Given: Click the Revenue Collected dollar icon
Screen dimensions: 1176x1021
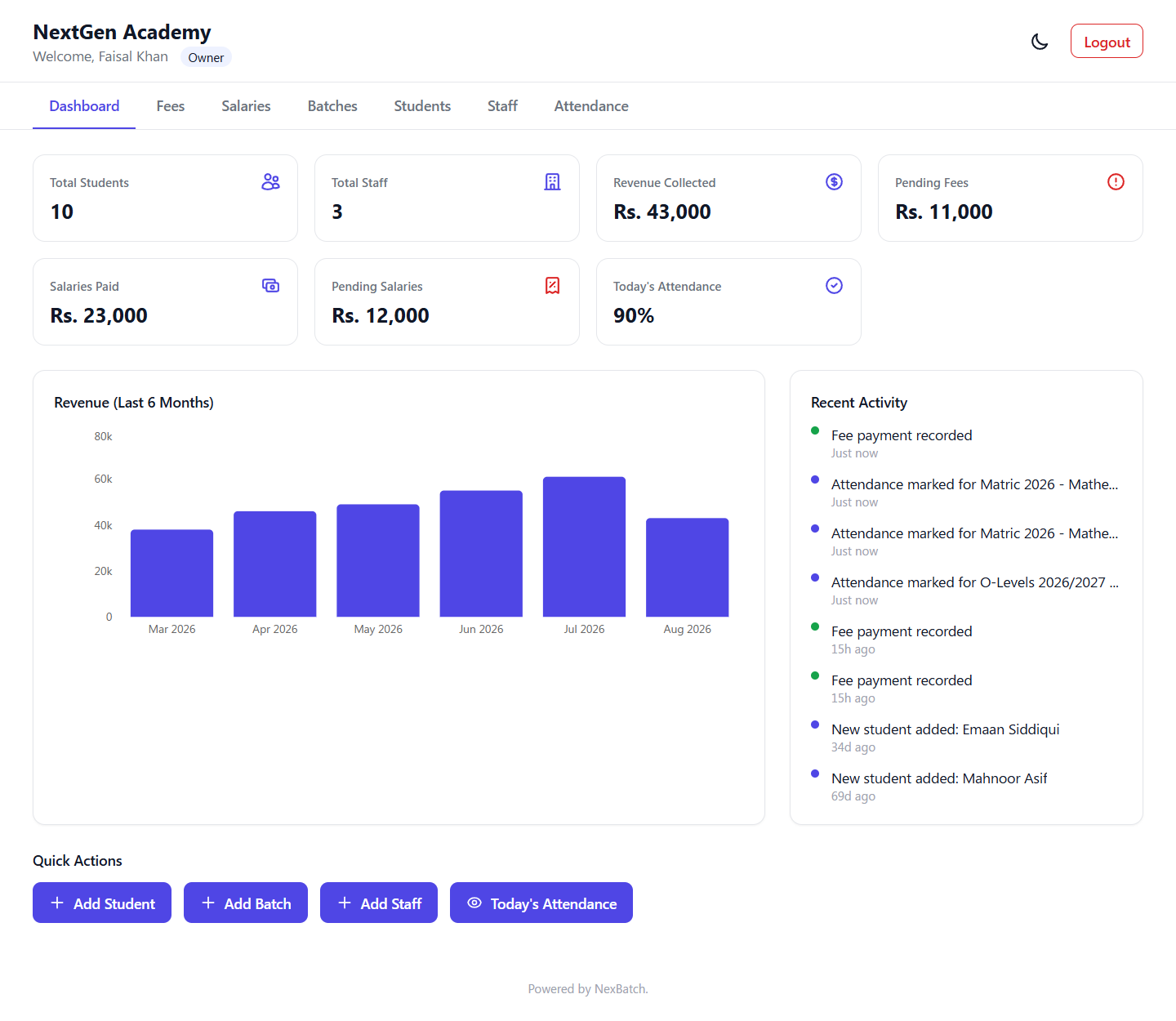Looking at the screenshot, I should (834, 181).
